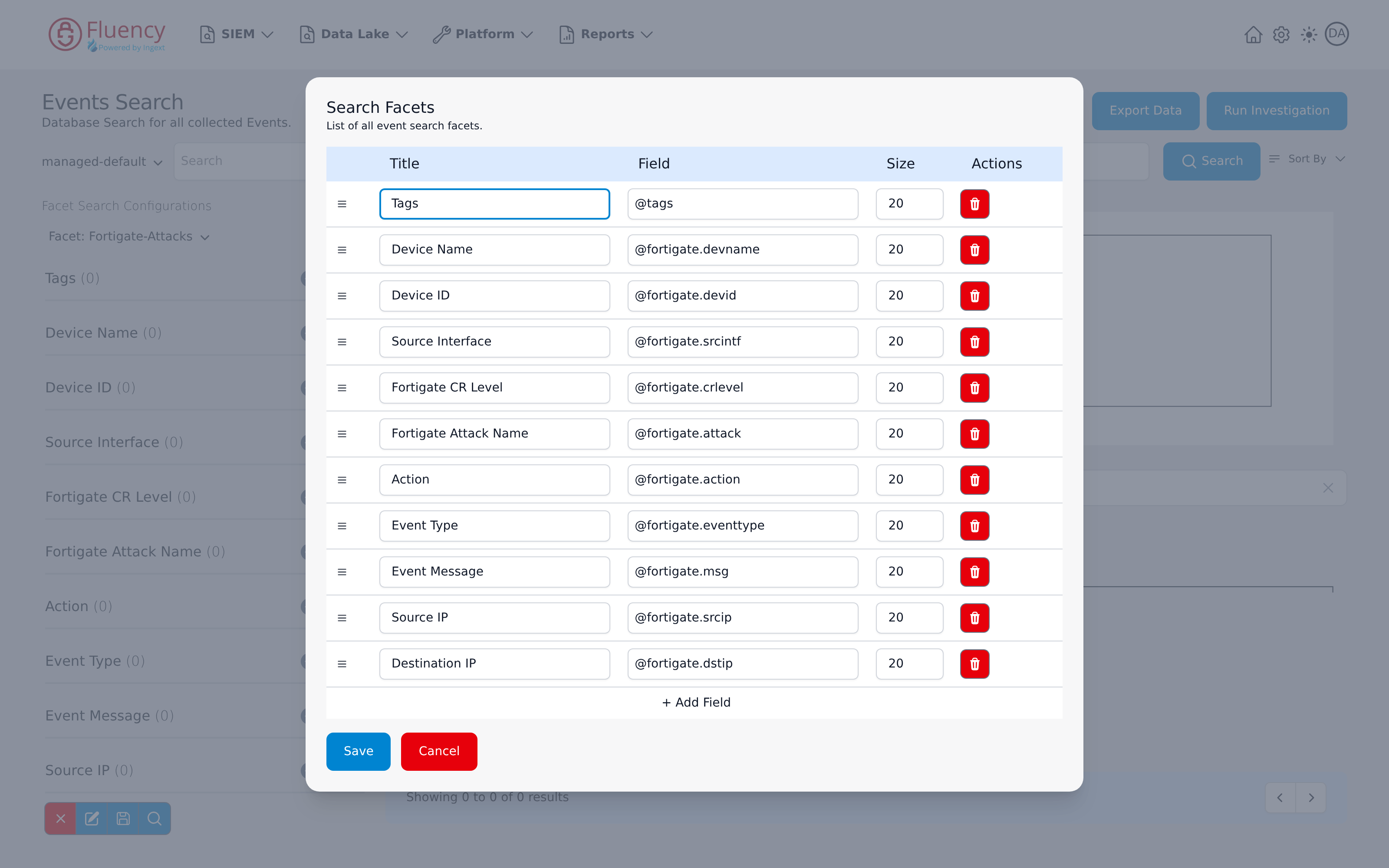Go to next results page arrow

click(1311, 797)
